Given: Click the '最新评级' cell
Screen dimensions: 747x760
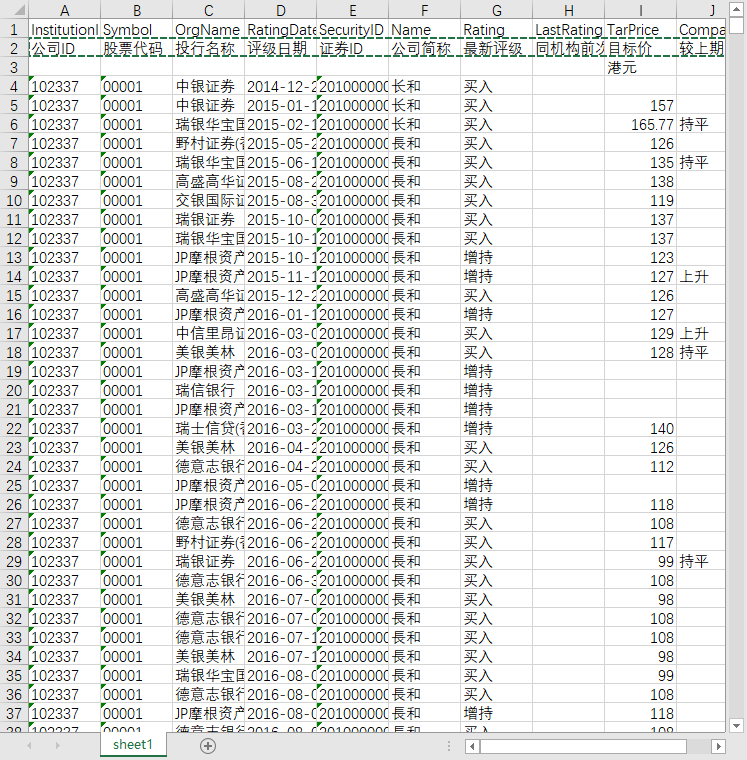Looking at the screenshot, I should tap(496, 48).
